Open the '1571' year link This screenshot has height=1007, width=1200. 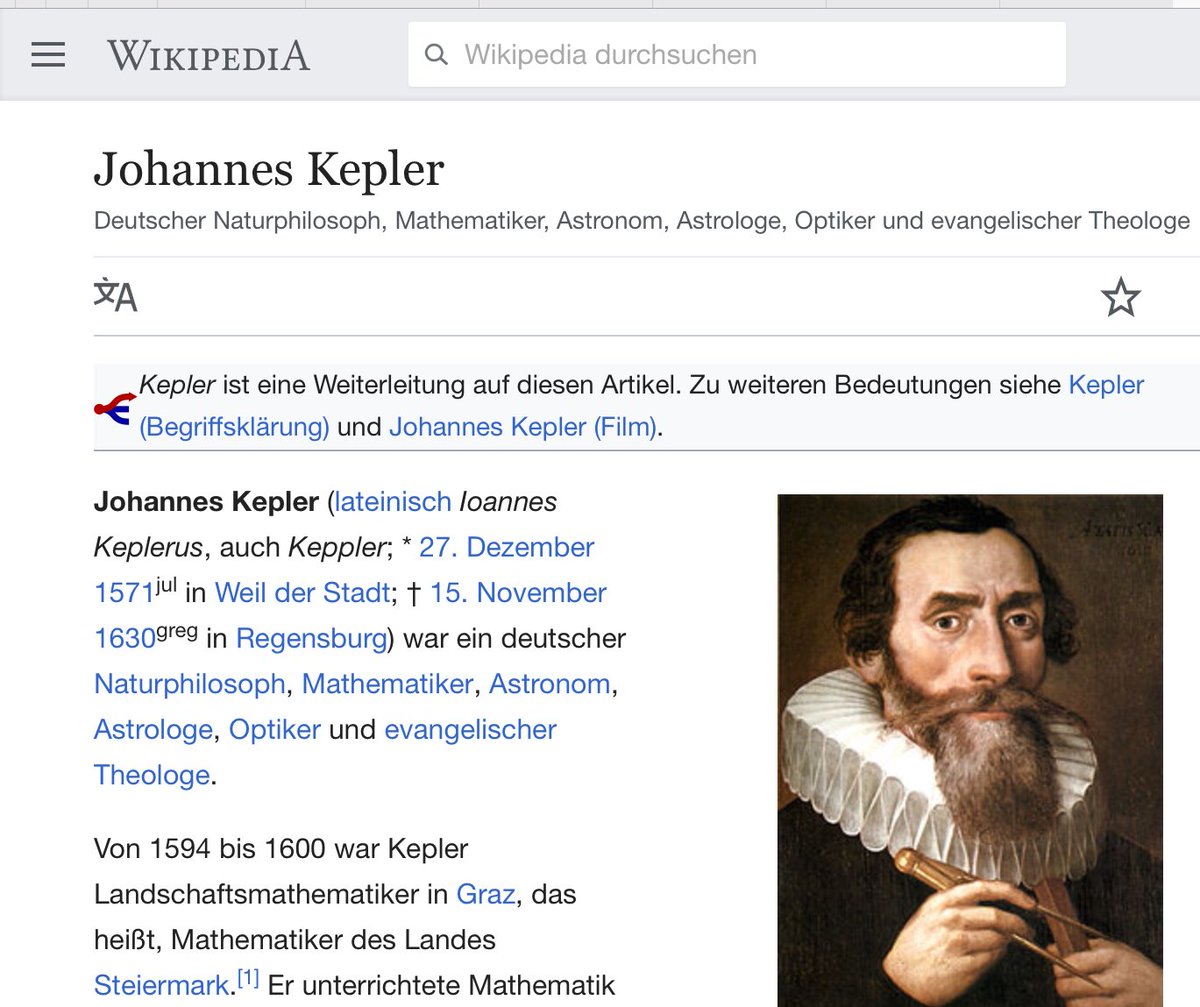tap(123, 593)
